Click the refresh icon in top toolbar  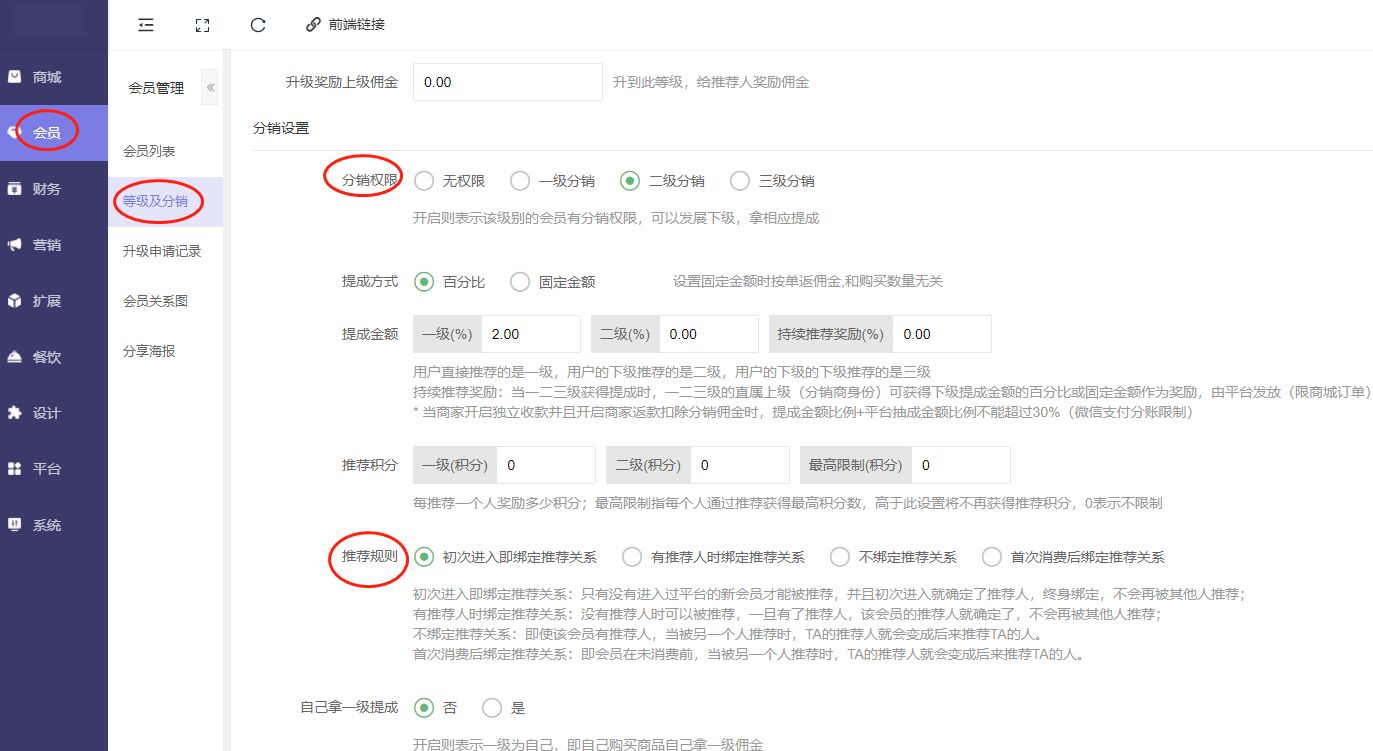[x=258, y=25]
